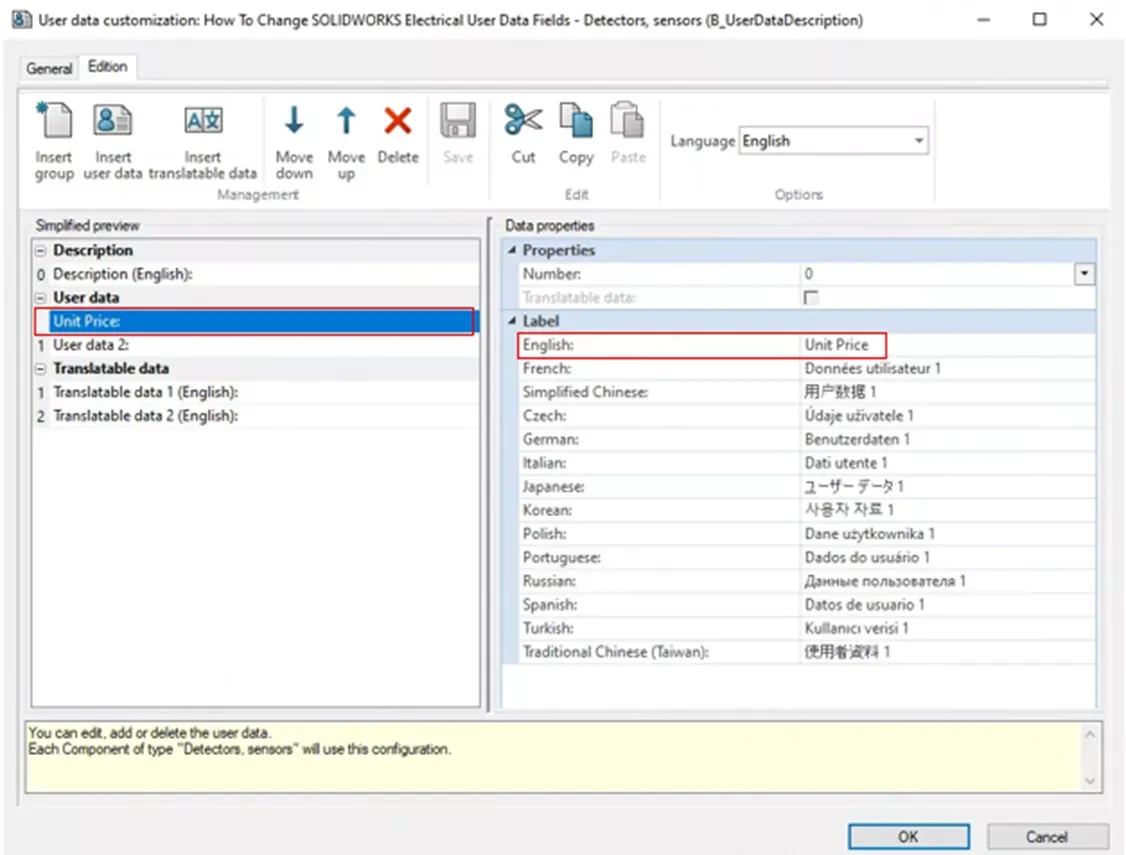Select the Edition tab
This screenshot has height=855, width=1126.
[x=108, y=67]
